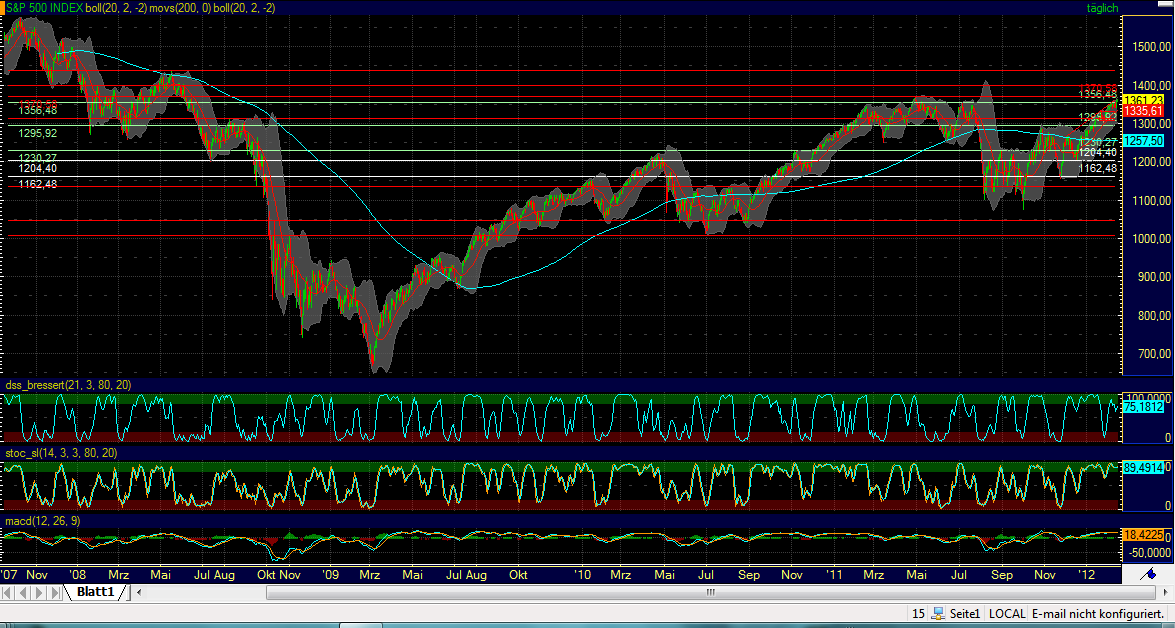Screen dimensions: 1175x628
Task: Jump to first sheet navigation arrow
Action: click(x=8, y=592)
